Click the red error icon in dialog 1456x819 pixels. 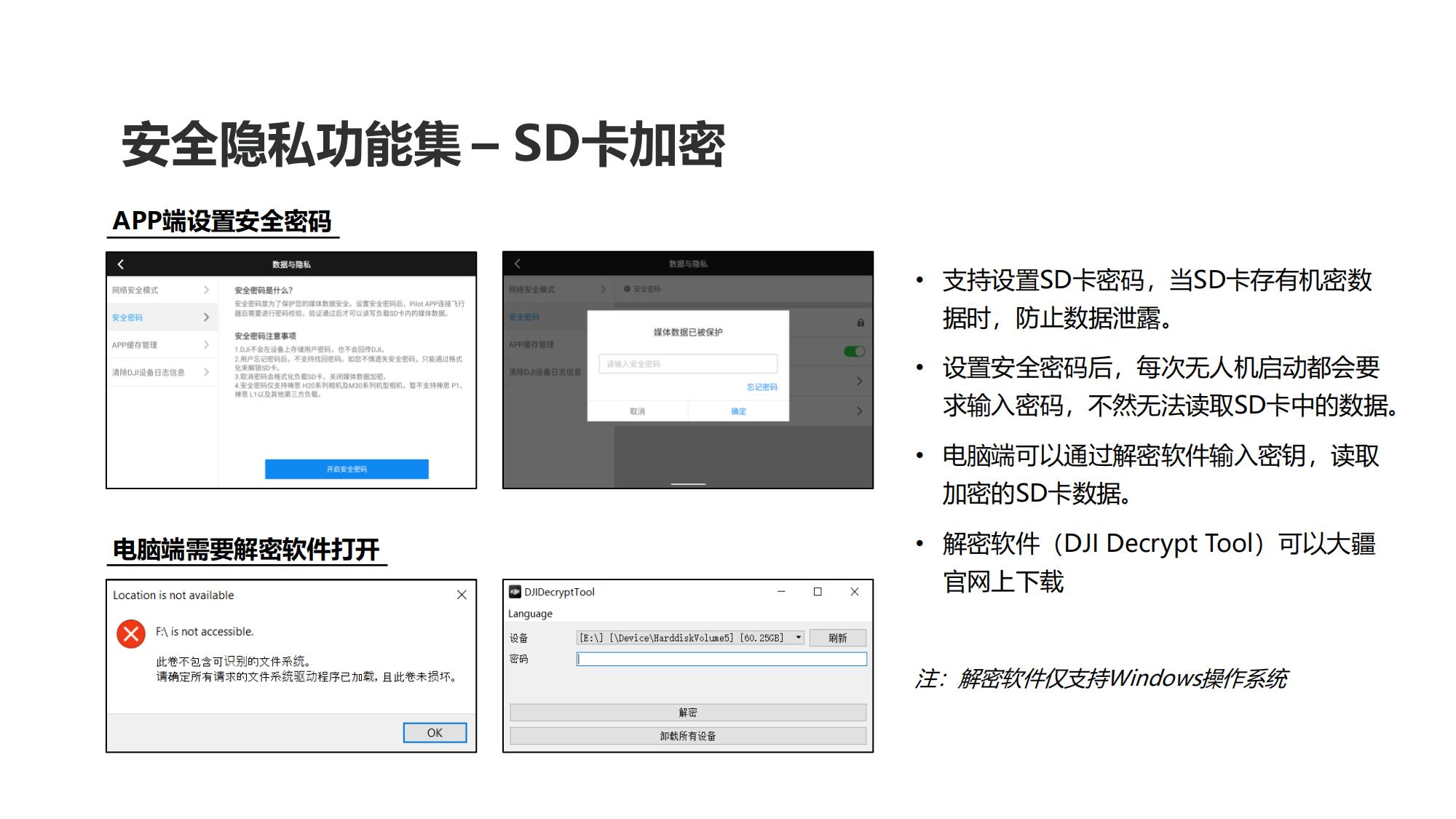click(131, 633)
